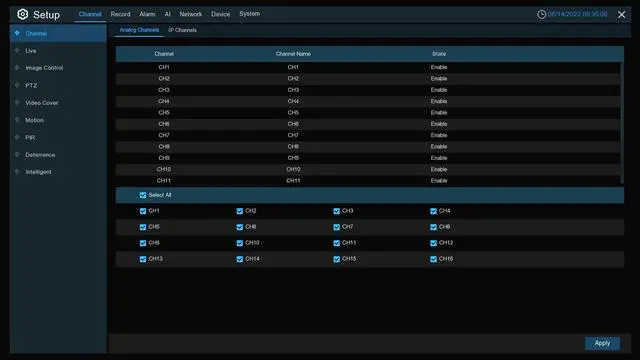The image size is (640, 360).
Task: Toggle the CH11 checkbox
Action: [336, 243]
